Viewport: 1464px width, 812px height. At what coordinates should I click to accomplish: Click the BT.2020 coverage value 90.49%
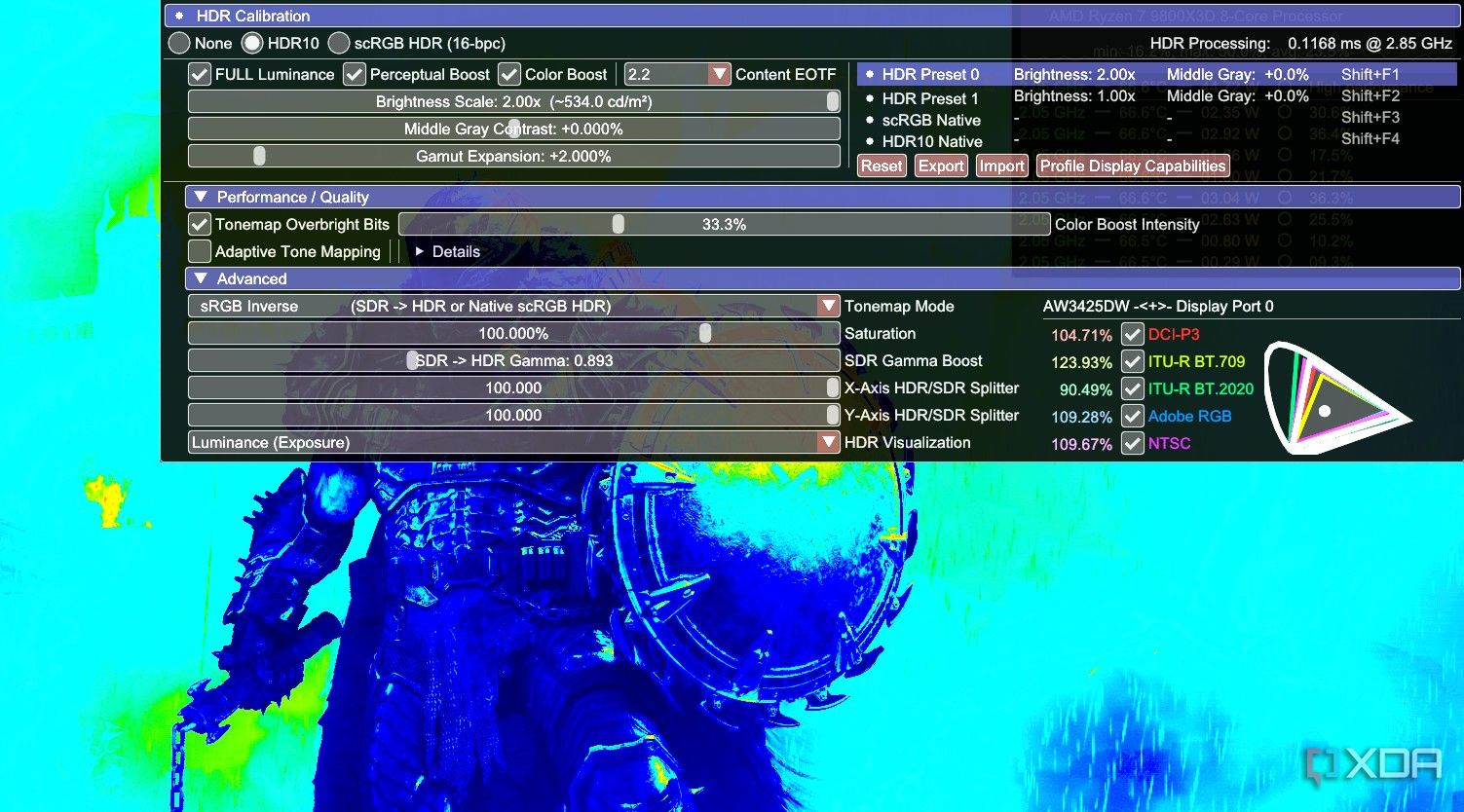(x=1085, y=389)
